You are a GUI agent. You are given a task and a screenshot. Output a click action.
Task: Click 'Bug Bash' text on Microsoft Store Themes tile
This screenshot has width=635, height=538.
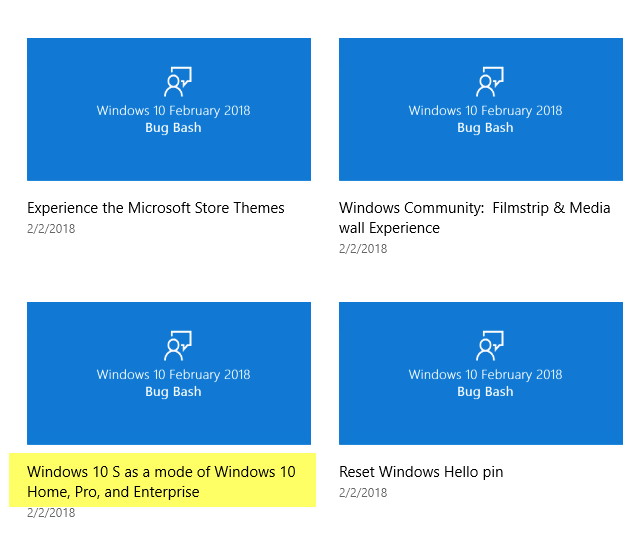pos(173,128)
